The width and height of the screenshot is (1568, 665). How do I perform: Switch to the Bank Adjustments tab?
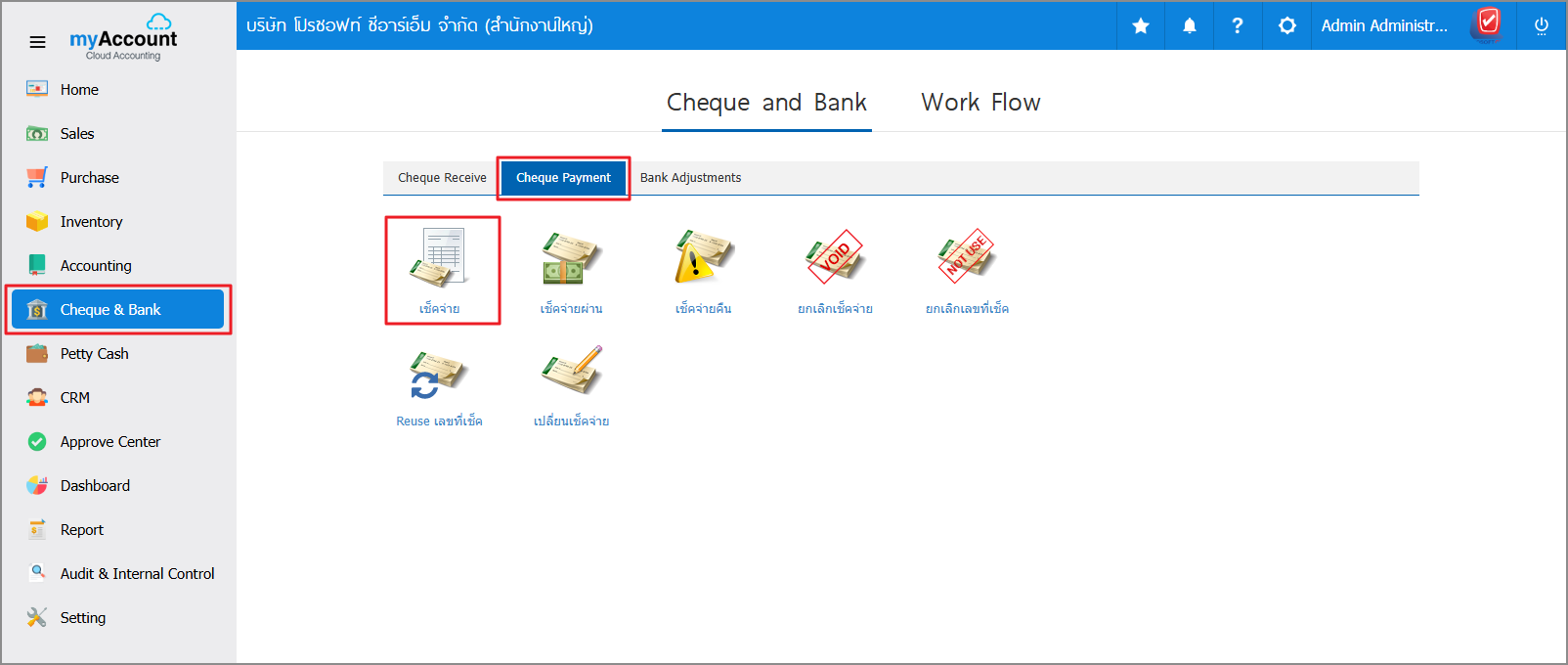pos(690,178)
